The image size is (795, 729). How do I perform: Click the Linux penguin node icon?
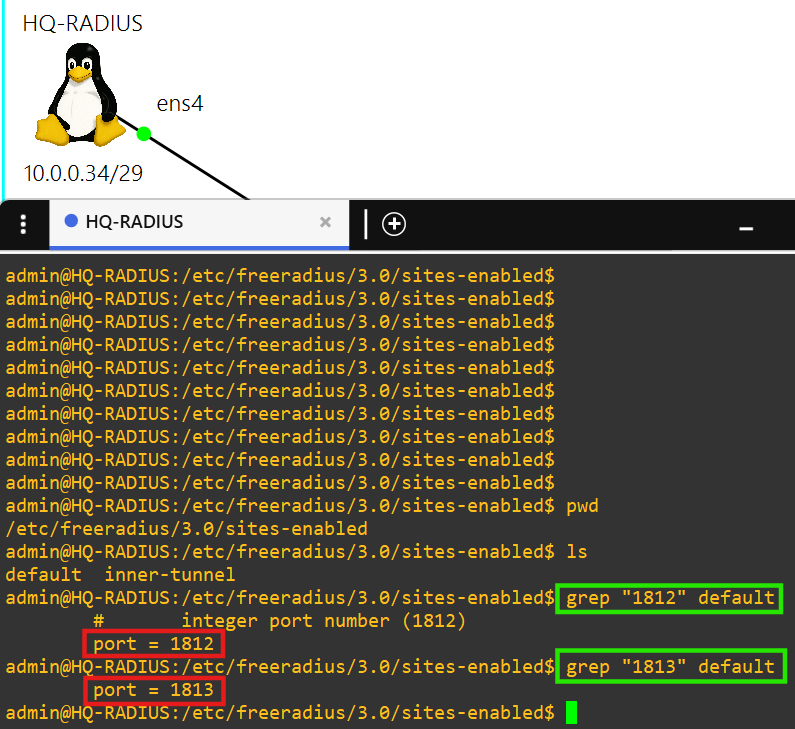[78, 95]
